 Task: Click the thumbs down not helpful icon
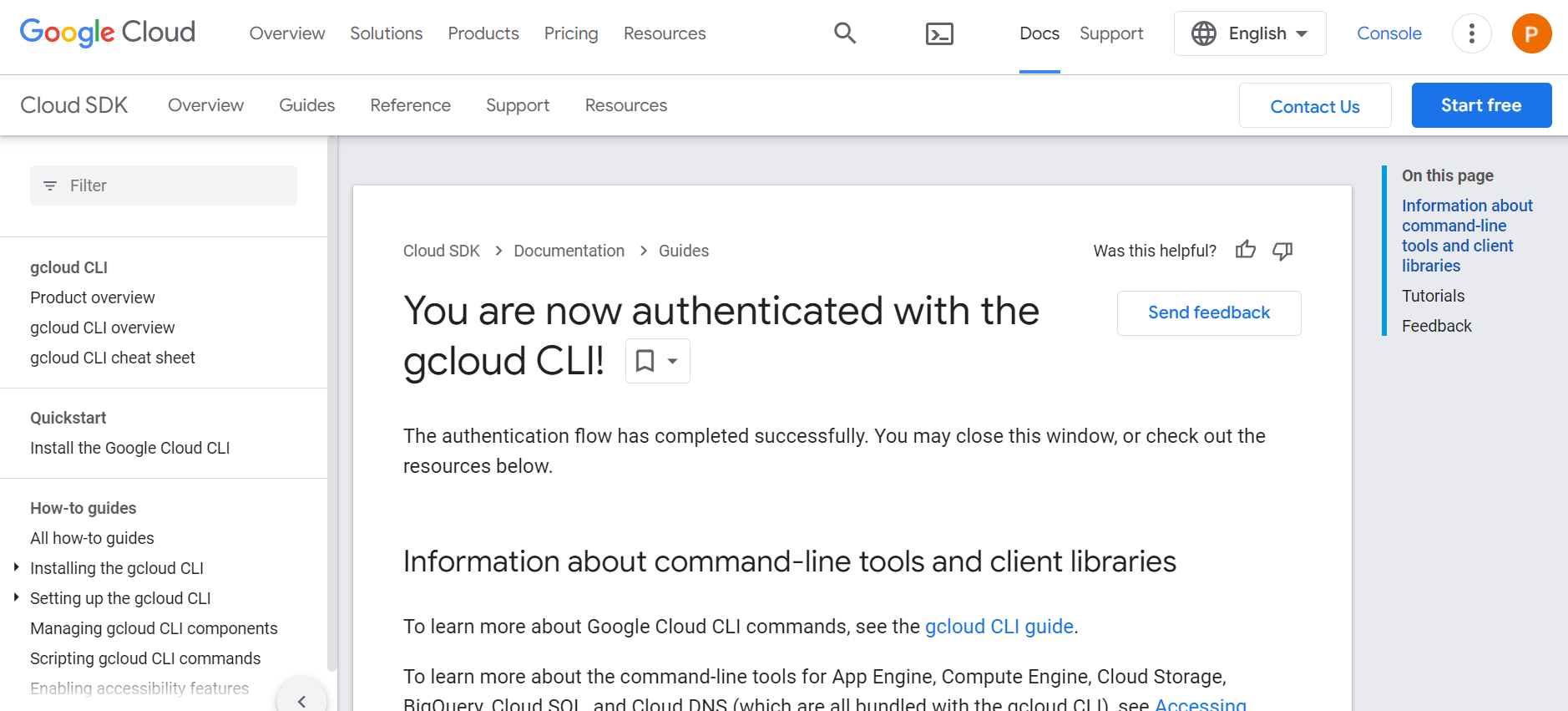(1282, 251)
